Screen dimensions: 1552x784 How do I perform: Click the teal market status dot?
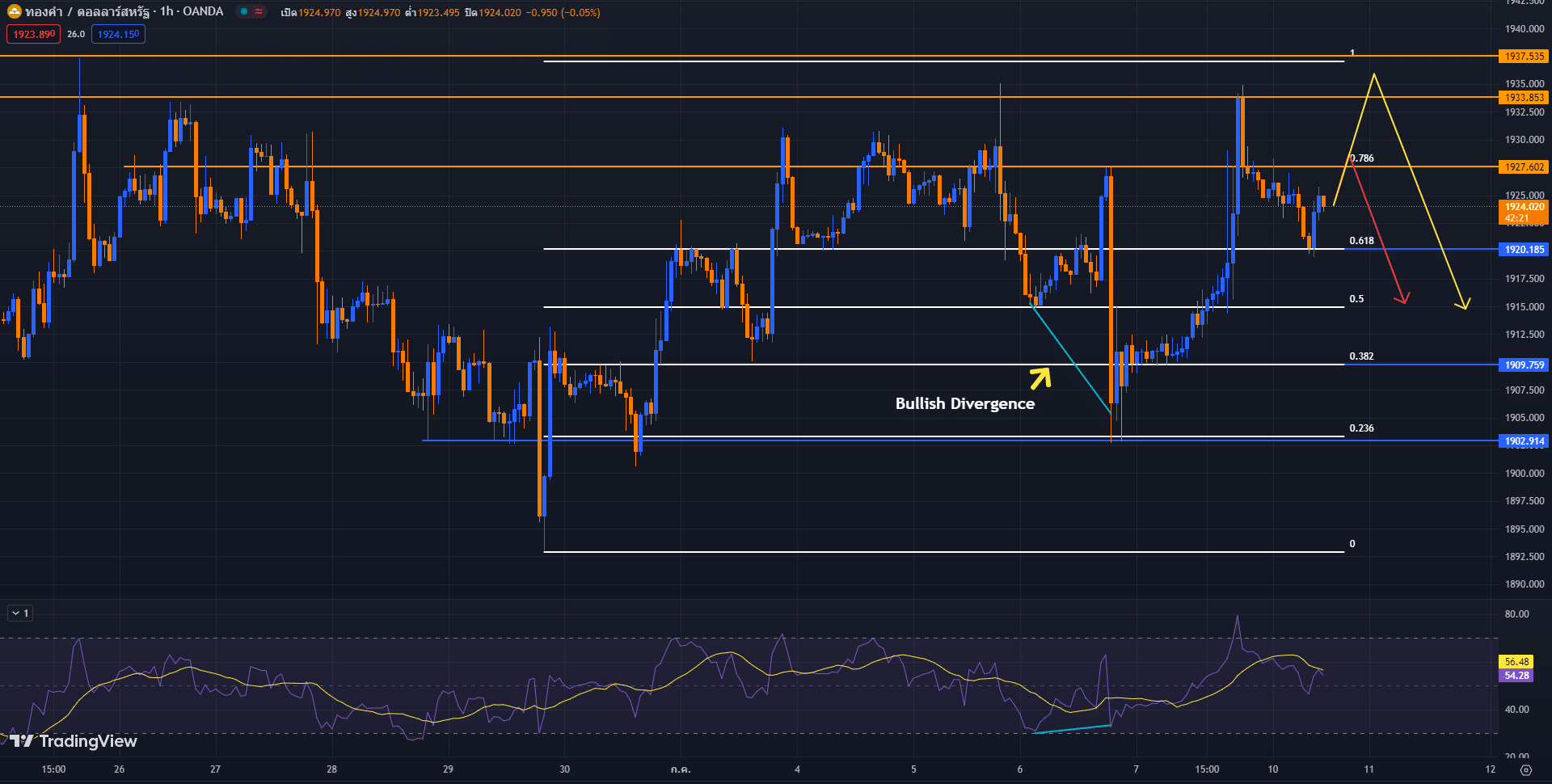243,11
